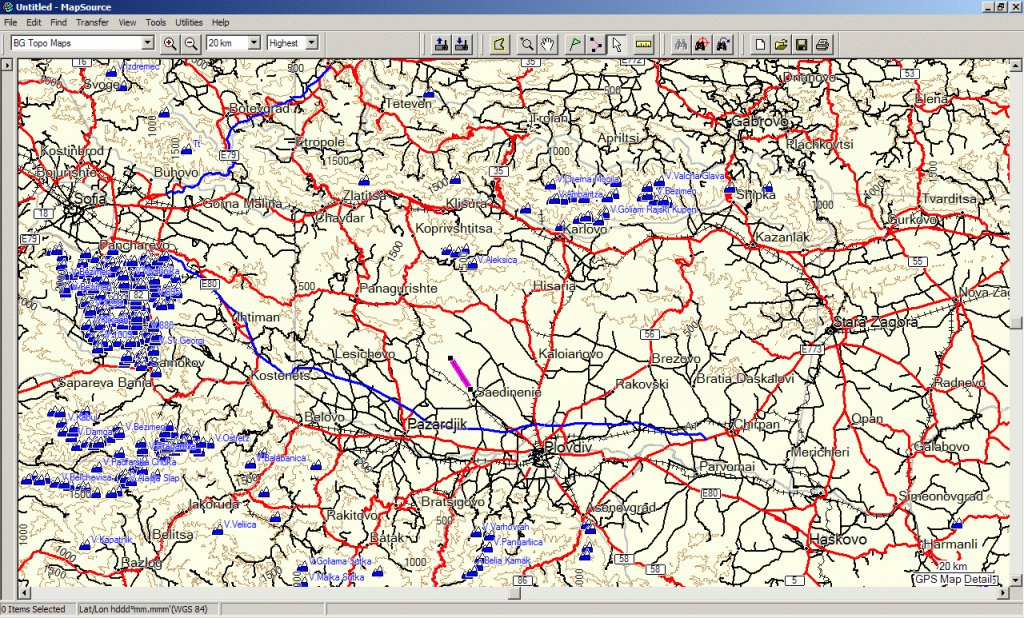Open the Utilities menu

(187, 22)
